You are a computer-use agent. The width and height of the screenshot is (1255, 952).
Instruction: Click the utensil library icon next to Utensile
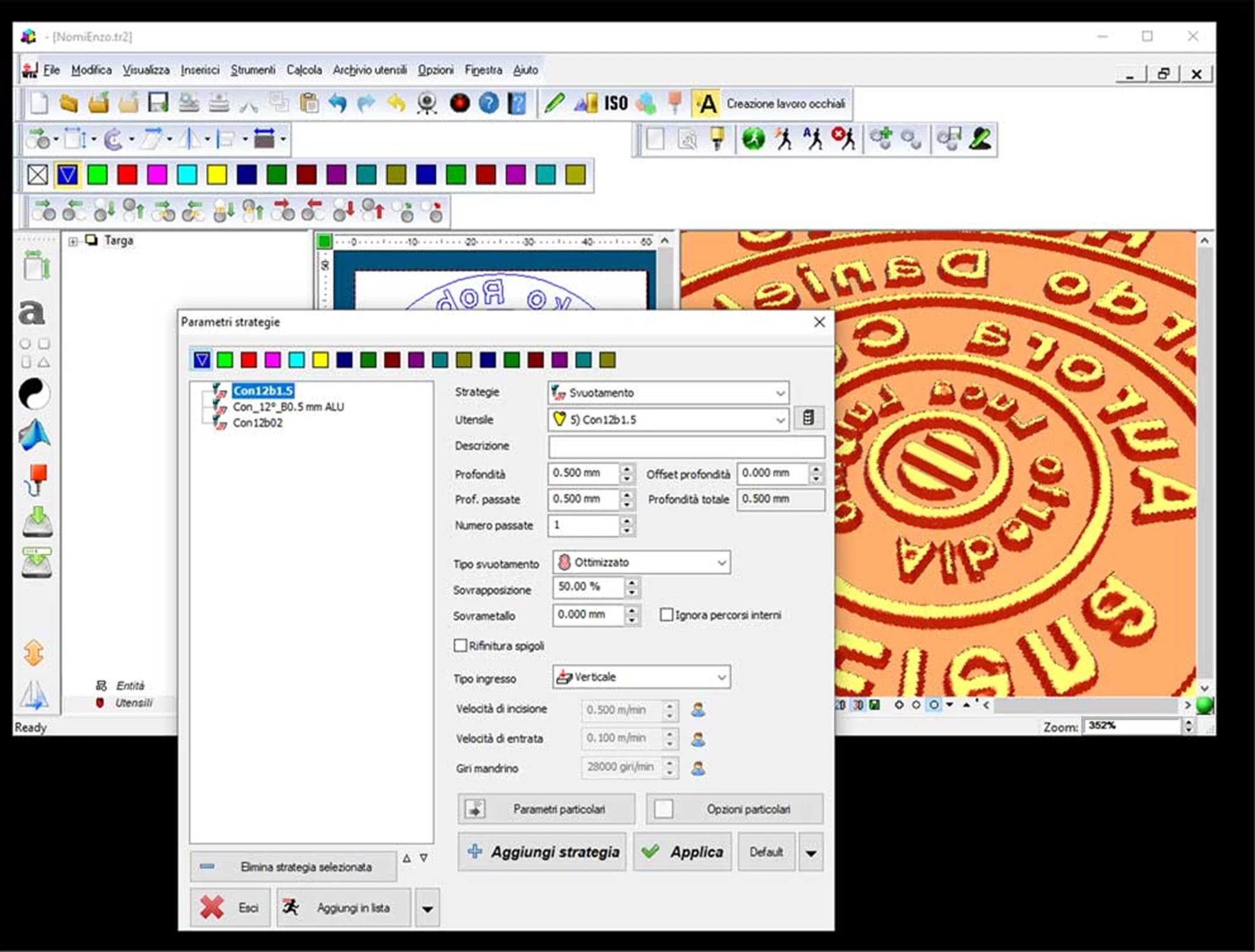(x=809, y=417)
